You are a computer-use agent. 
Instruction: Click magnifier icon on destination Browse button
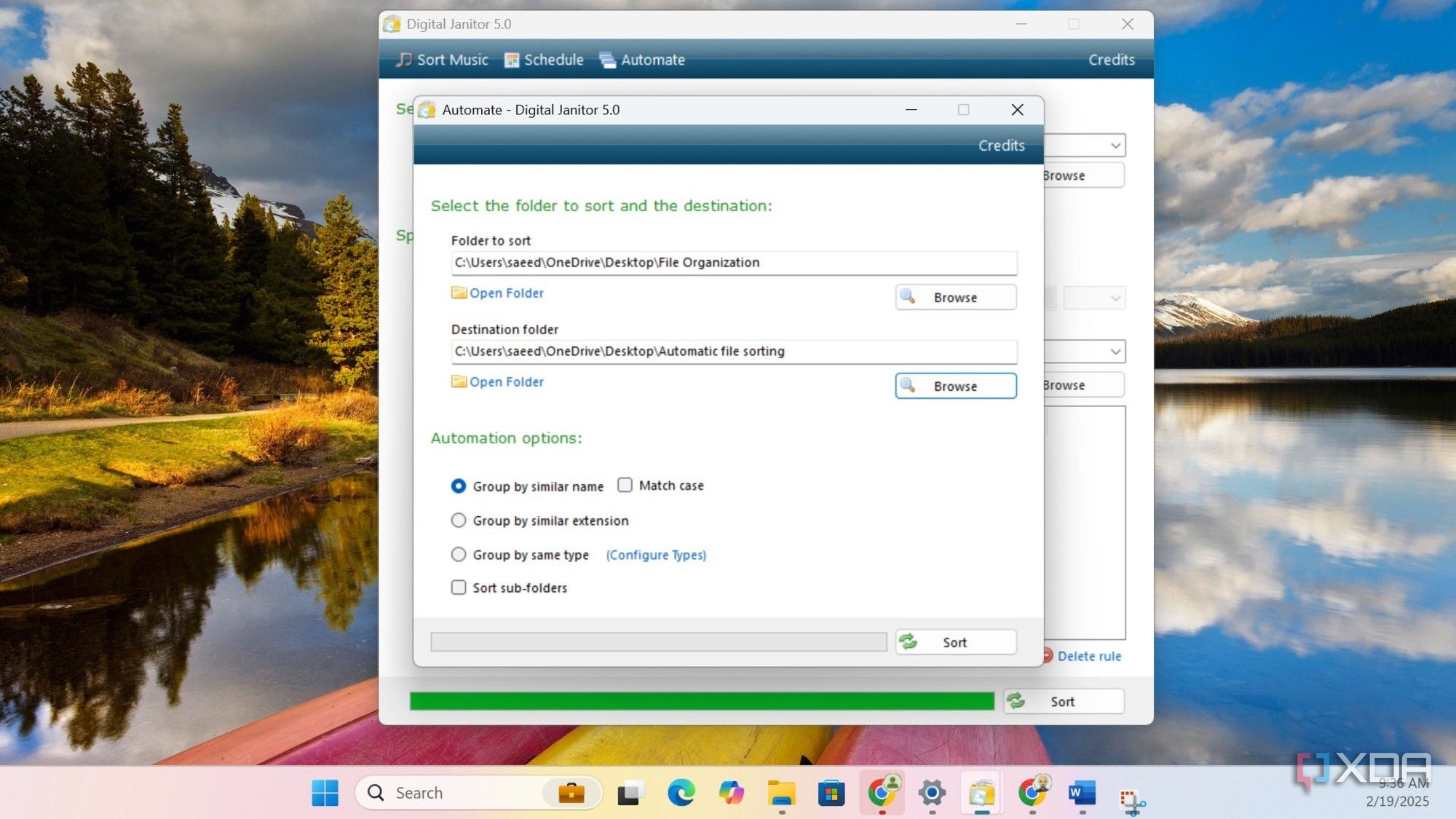click(x=908, y=385)
